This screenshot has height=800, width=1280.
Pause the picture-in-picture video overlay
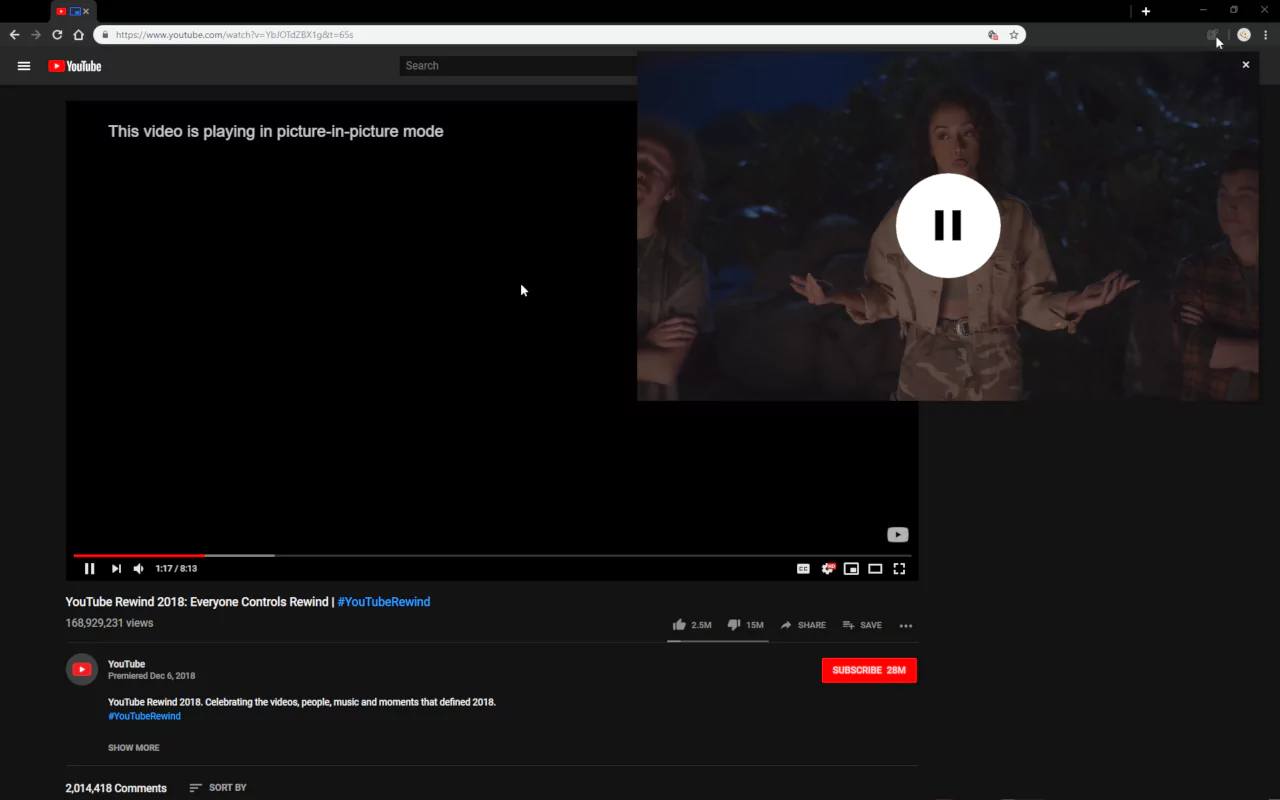[x=948, y=225]
